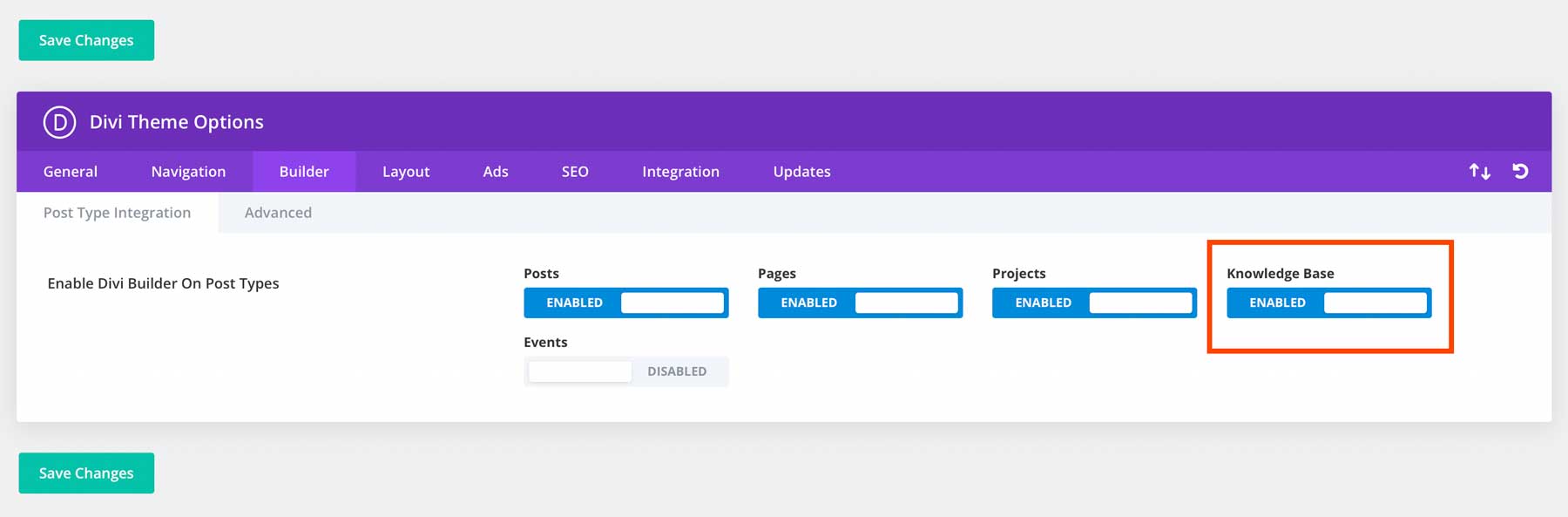Go to the Layout tab
Screen dimensions: 1568x517
click(406, 172)
